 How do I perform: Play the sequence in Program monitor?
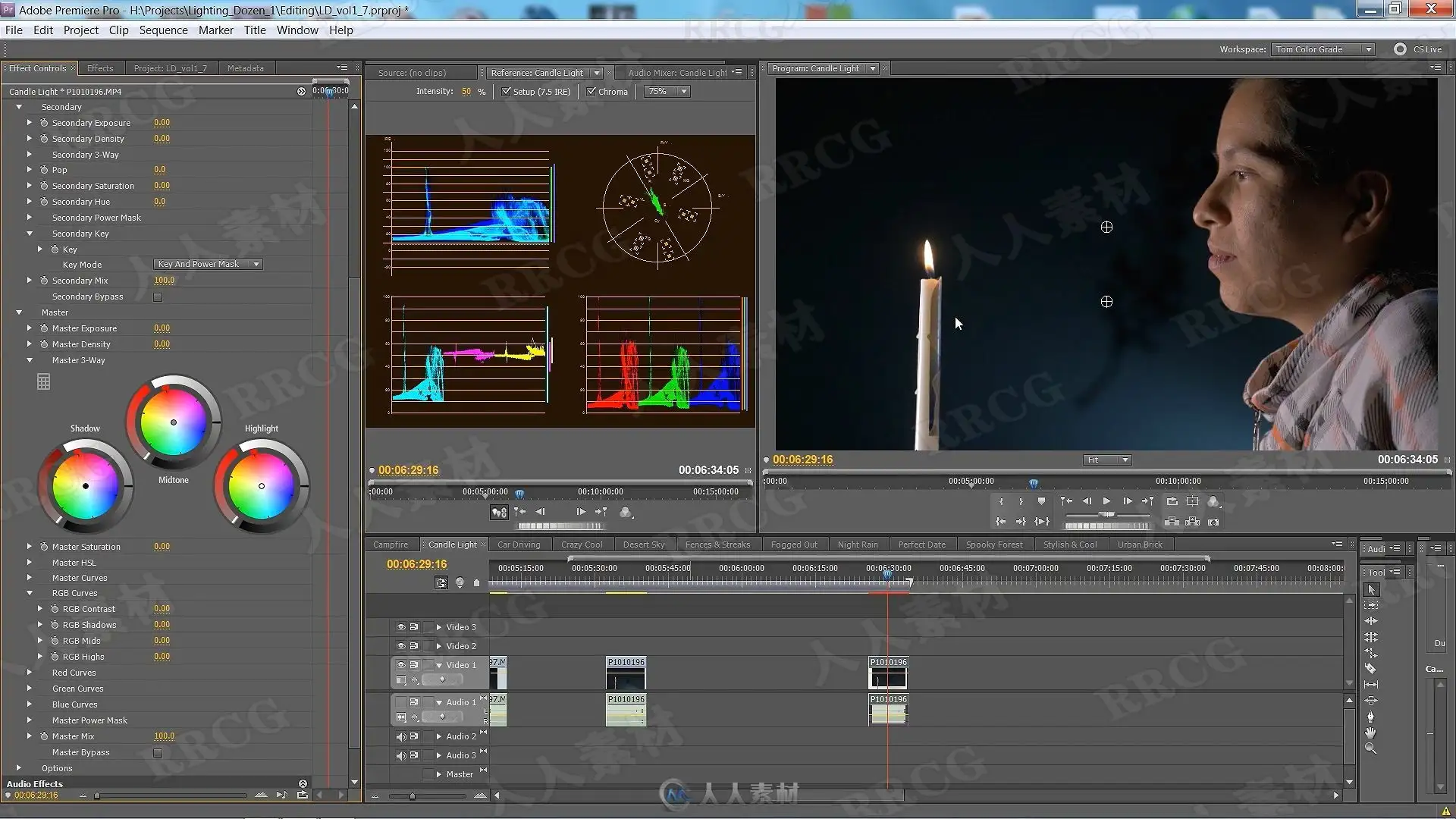click(1107, 501)
